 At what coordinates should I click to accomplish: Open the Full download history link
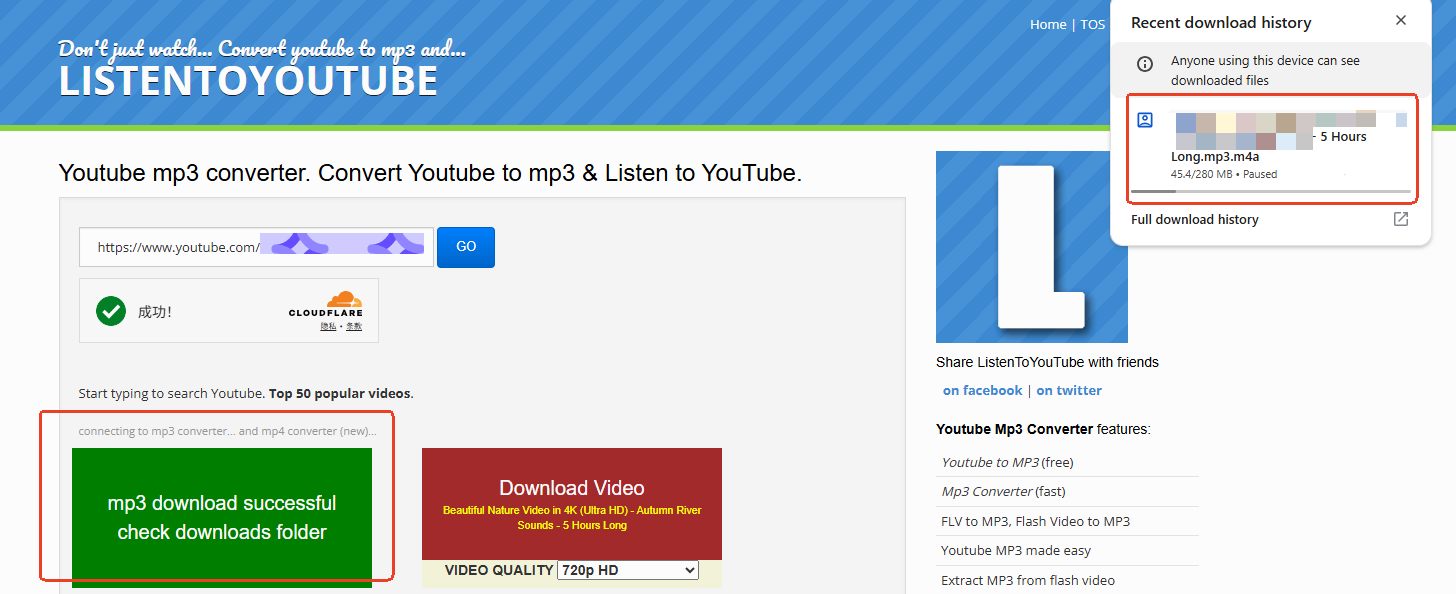(1194, 219)
